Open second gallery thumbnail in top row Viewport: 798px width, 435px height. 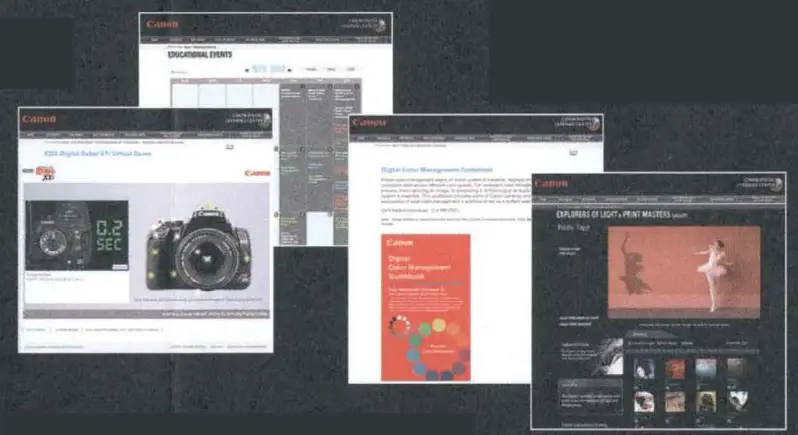point(675,368)
